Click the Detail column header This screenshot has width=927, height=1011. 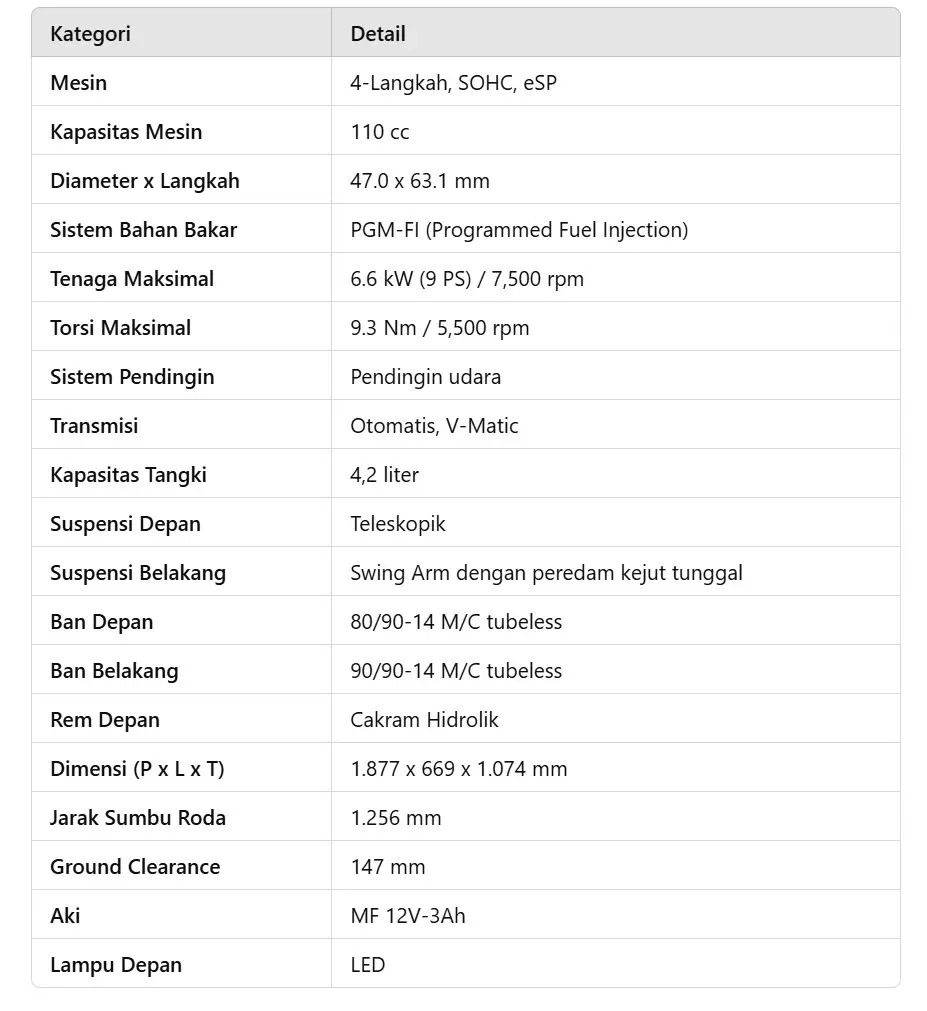[378, 34]
